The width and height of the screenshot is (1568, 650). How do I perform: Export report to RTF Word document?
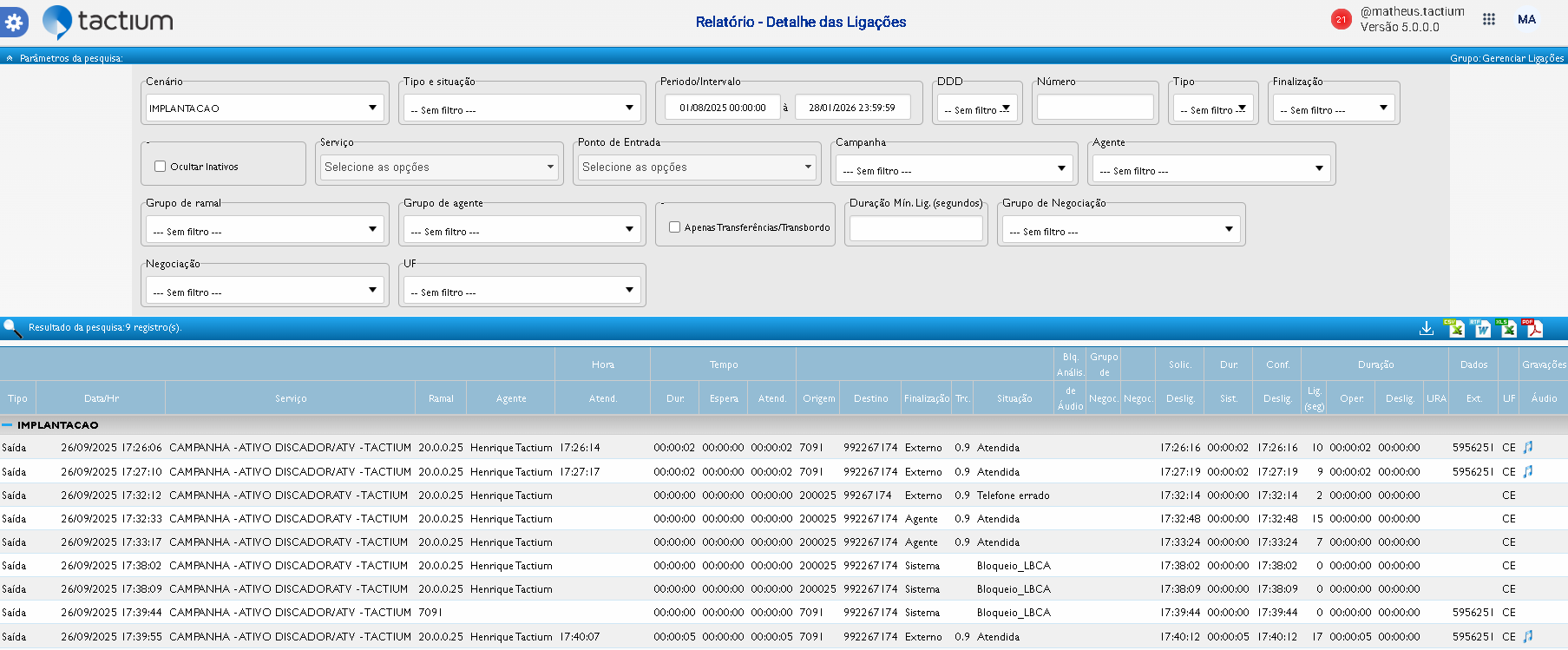click(x=1481, y=328)
